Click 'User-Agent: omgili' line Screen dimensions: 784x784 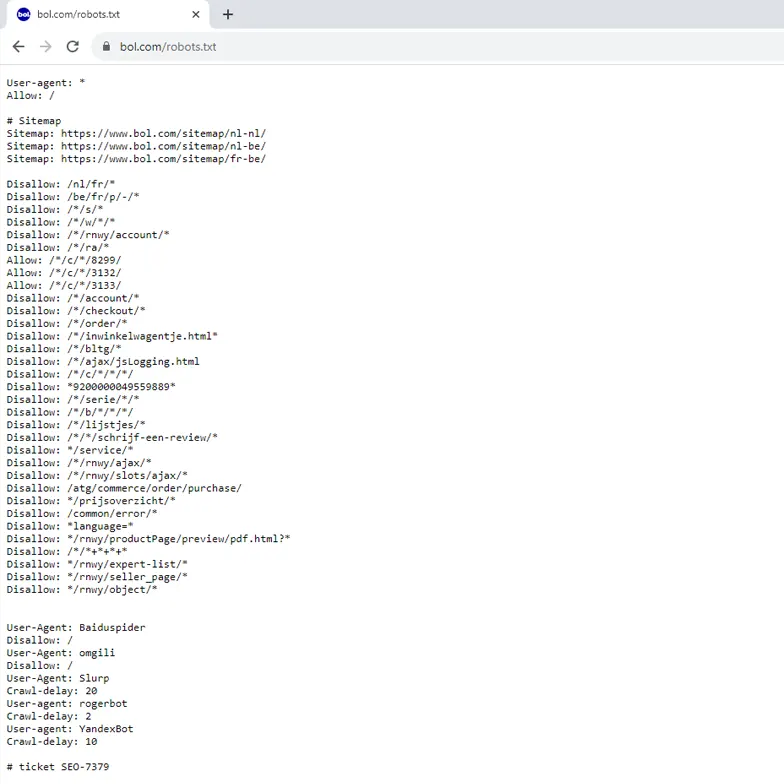click(60, 652)
